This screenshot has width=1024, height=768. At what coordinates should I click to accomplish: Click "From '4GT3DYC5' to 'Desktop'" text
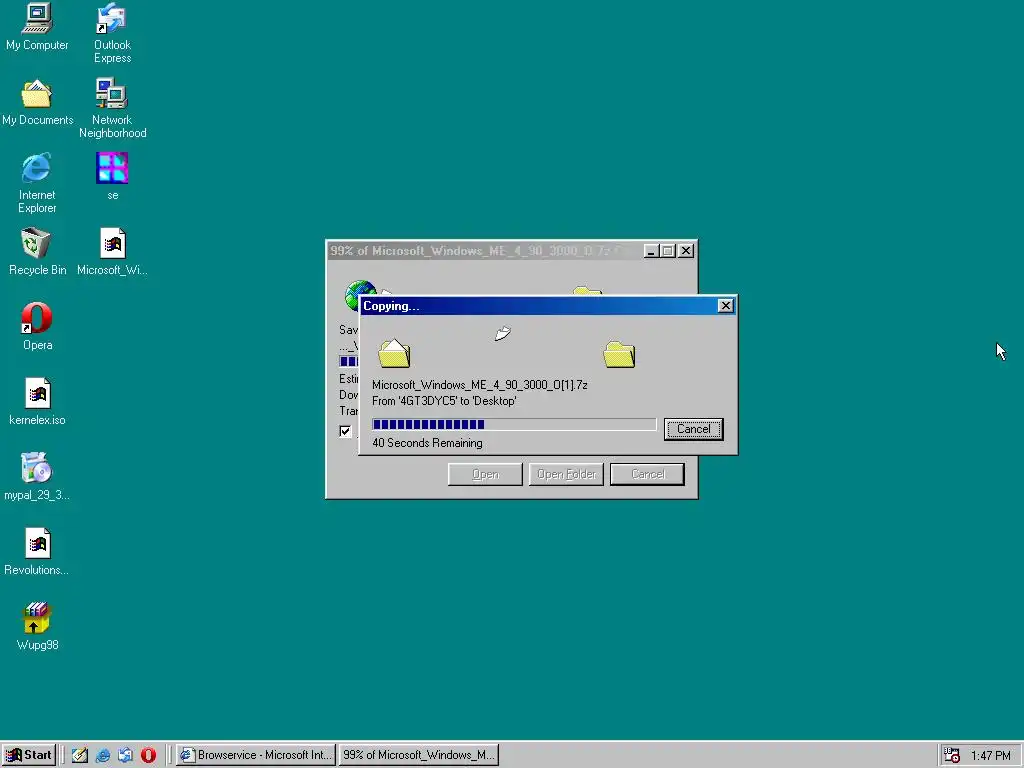(x=444, y=401)
